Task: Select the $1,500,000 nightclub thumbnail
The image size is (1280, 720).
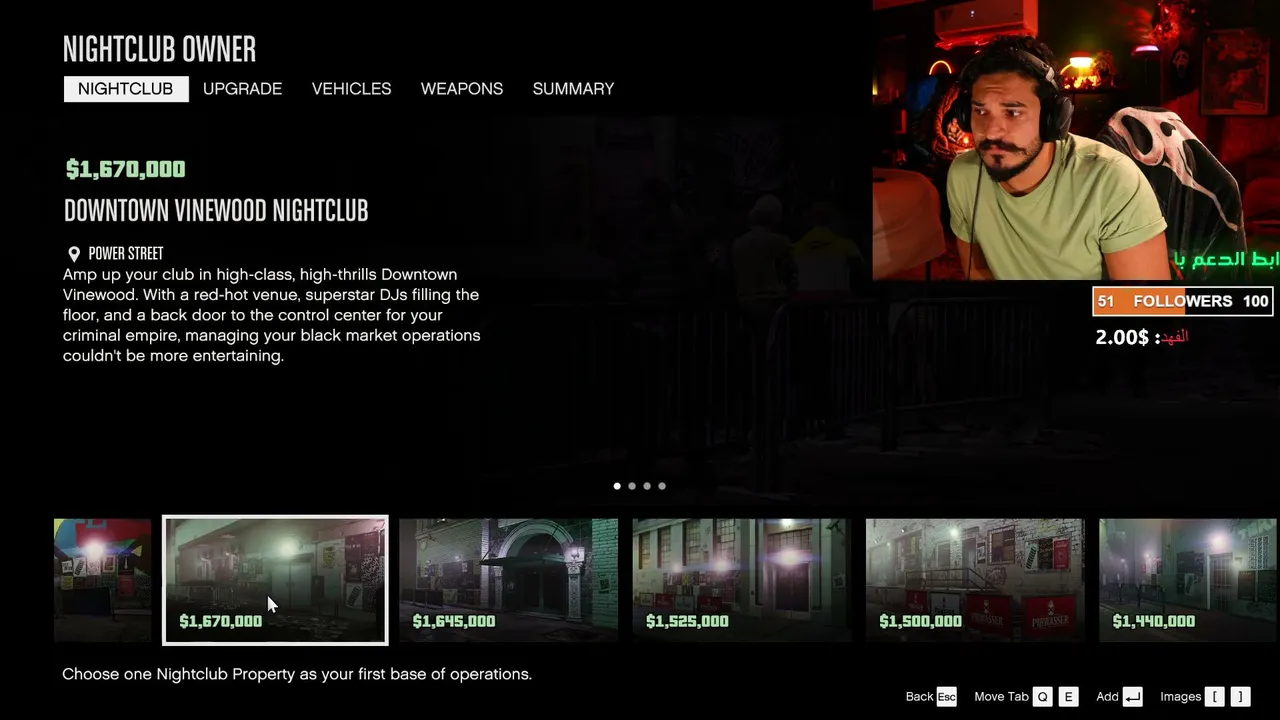Action: 975,580
